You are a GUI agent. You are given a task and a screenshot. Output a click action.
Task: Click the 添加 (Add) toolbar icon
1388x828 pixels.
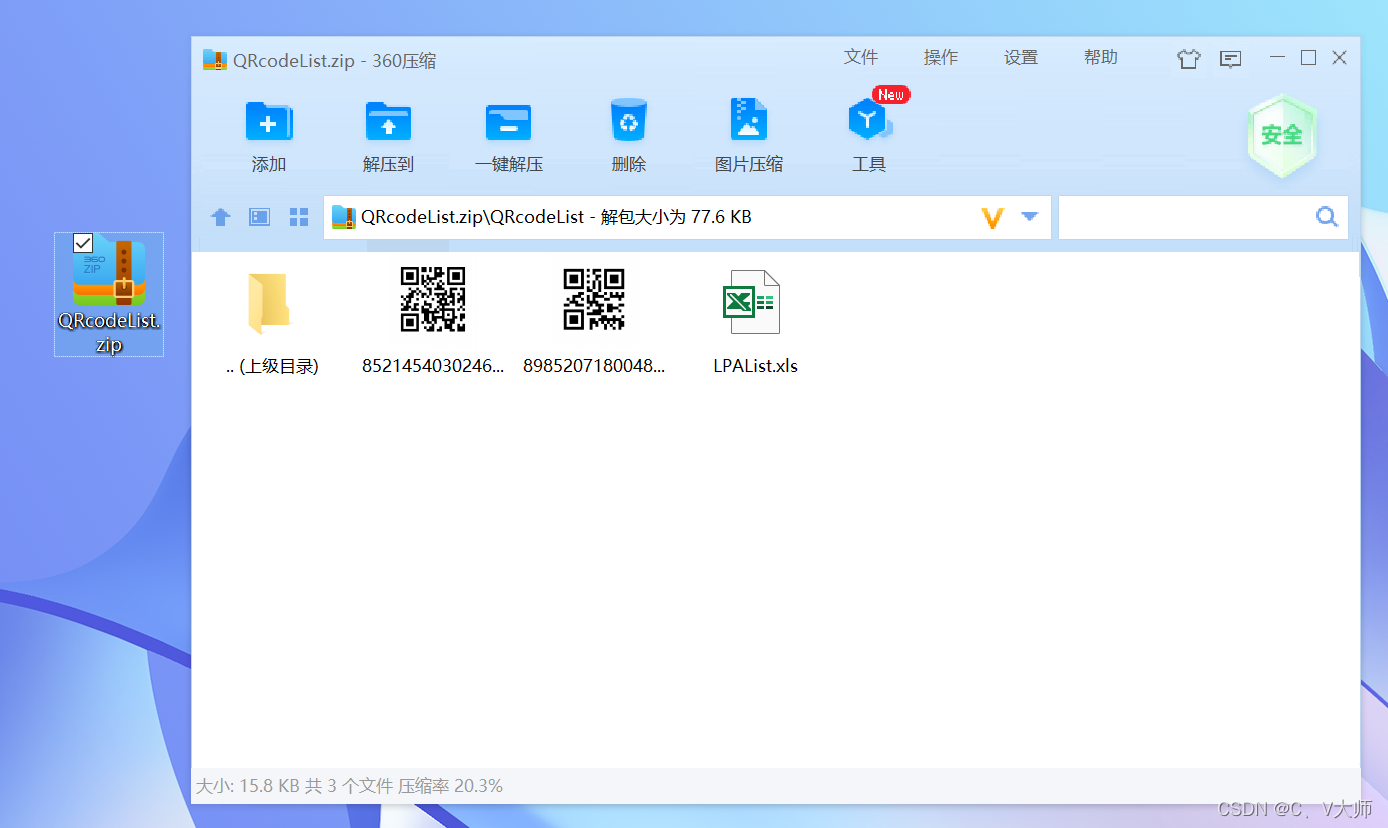click(269, 122)
